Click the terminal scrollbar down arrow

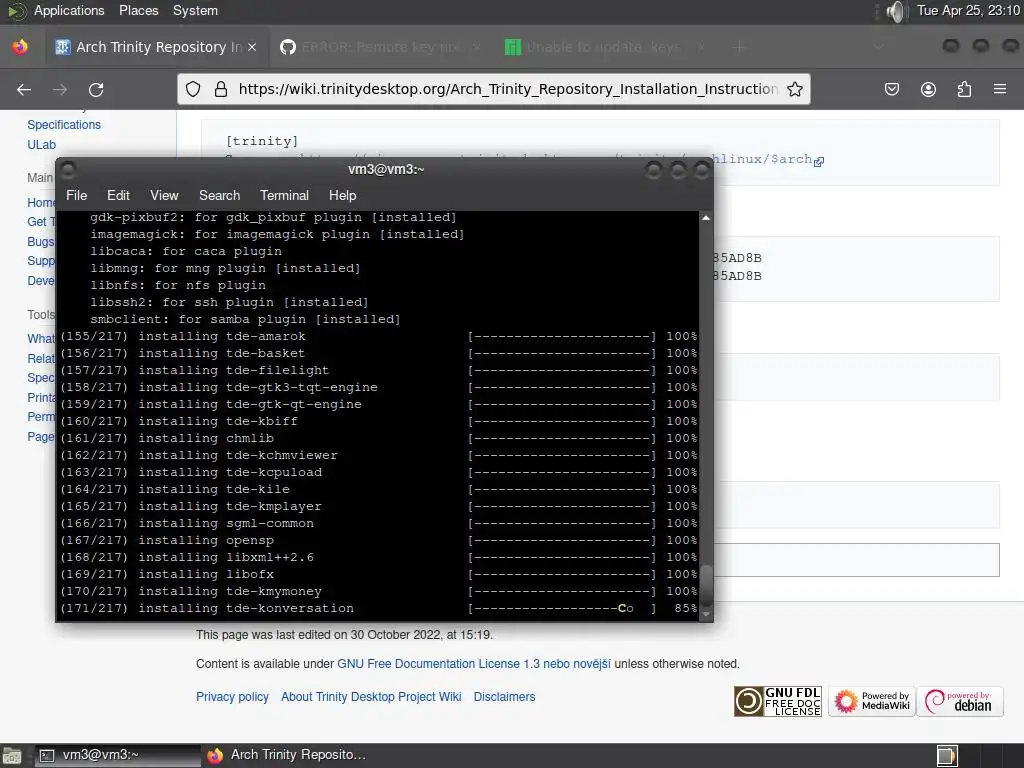pos(706,615)
